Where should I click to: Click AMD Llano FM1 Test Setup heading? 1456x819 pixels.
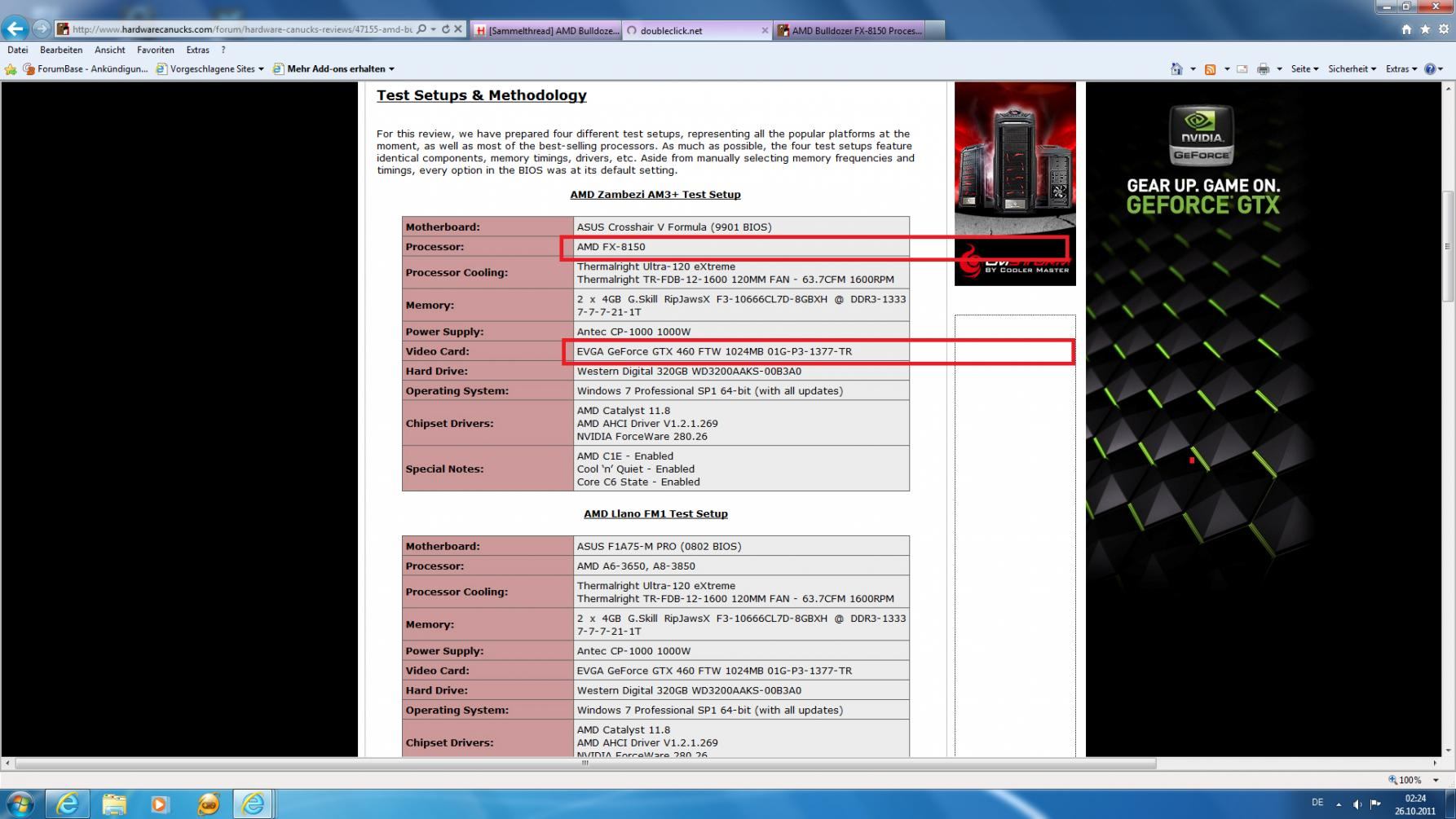(655, 514)
